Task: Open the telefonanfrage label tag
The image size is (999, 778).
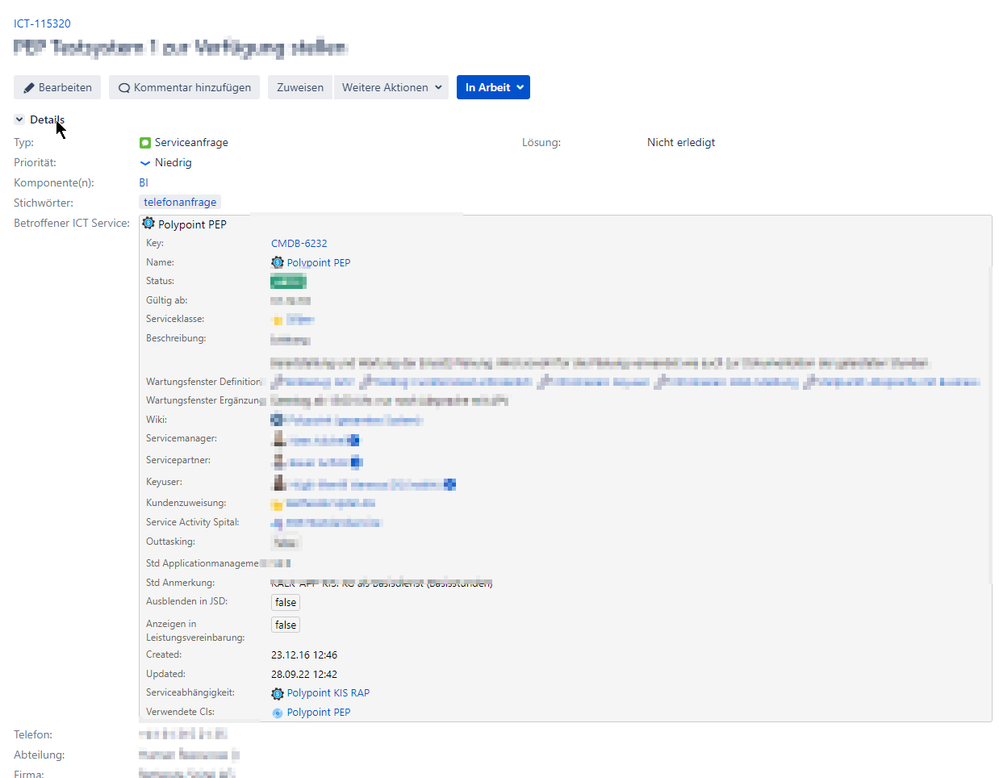Action: [180, 203]
